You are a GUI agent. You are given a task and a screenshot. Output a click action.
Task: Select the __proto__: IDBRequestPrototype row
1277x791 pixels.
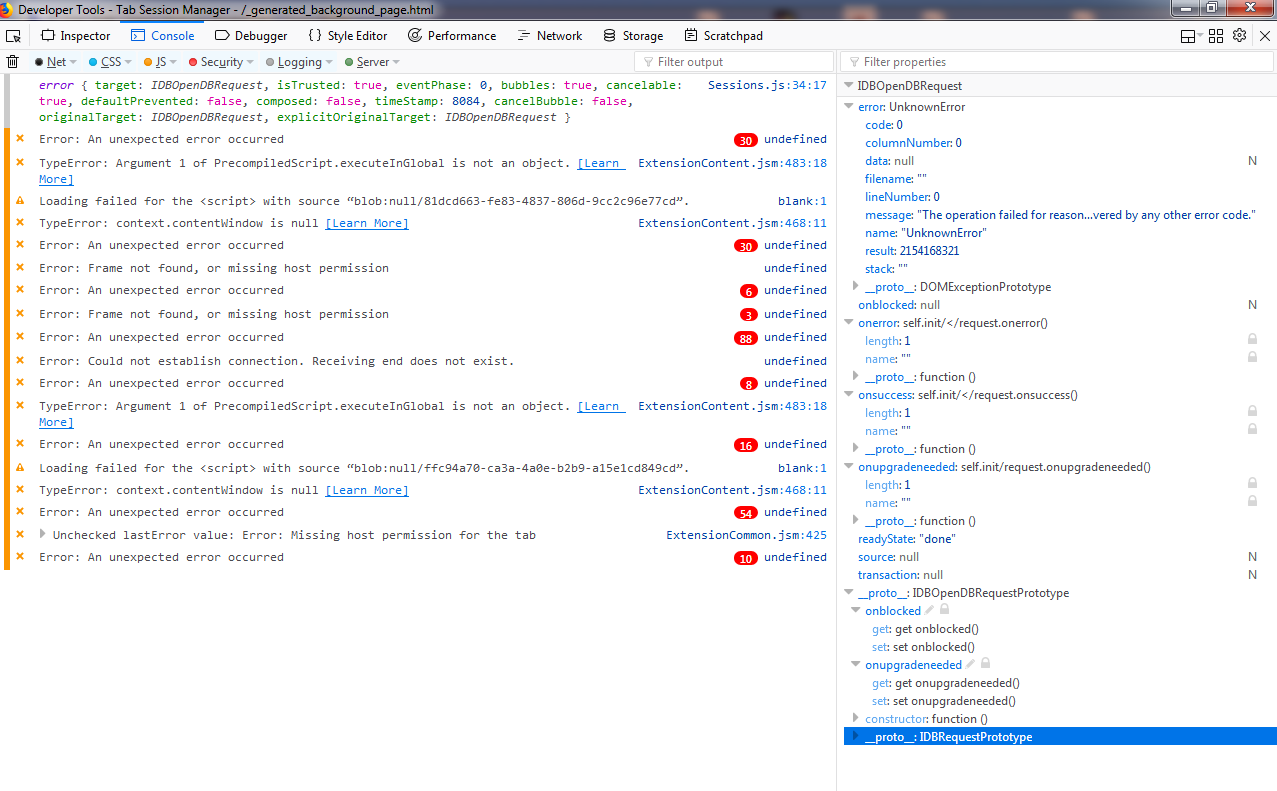[x=1058, y=737]
